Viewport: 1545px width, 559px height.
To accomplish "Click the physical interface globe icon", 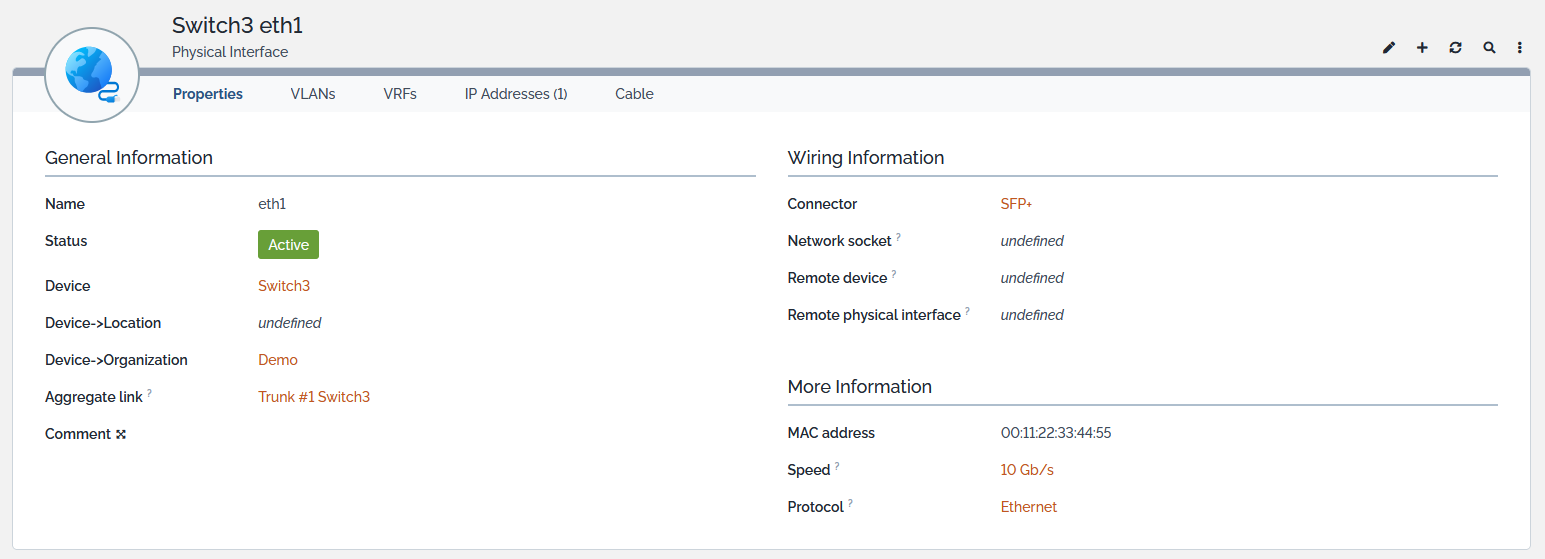I will pos(92,75).
